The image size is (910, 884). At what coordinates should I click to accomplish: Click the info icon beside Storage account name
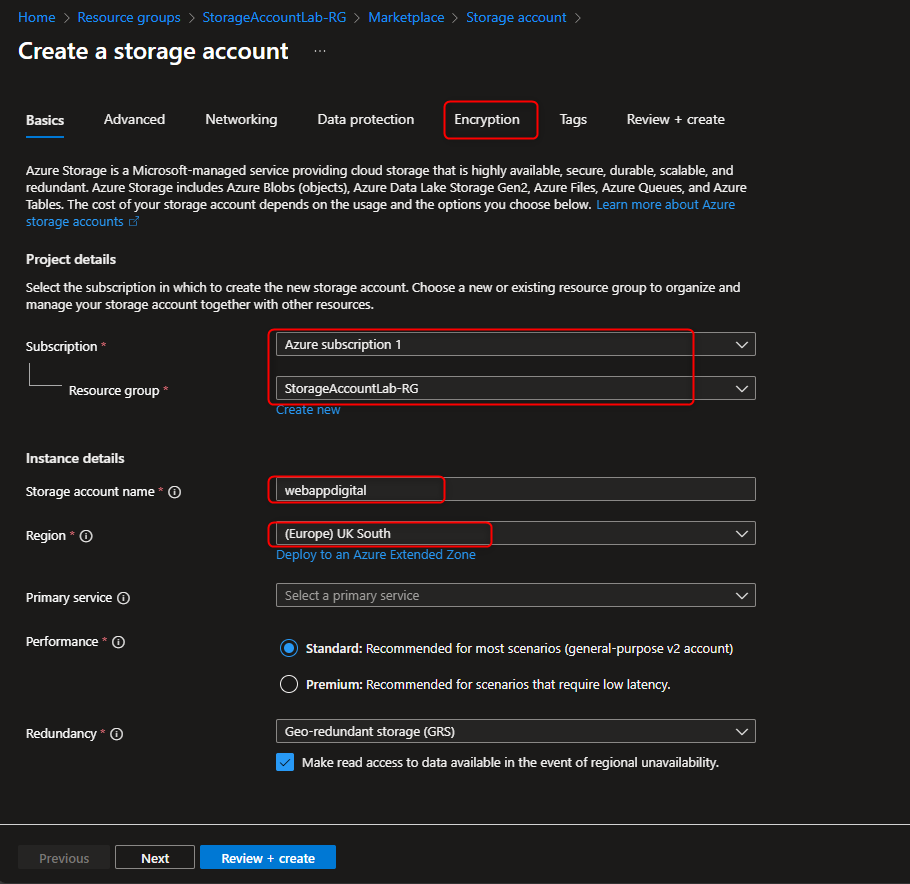pyautogui.click(x=174, y=491)
